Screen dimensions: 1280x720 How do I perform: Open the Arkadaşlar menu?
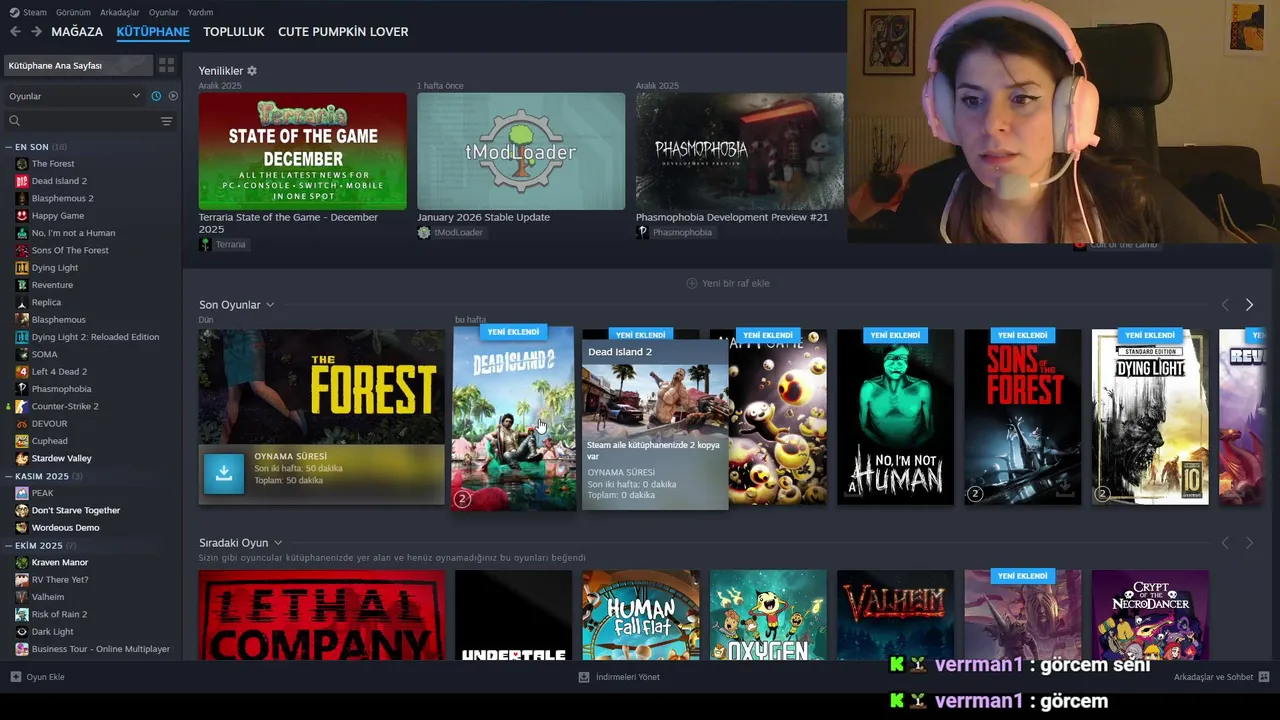tap(120, 12)
